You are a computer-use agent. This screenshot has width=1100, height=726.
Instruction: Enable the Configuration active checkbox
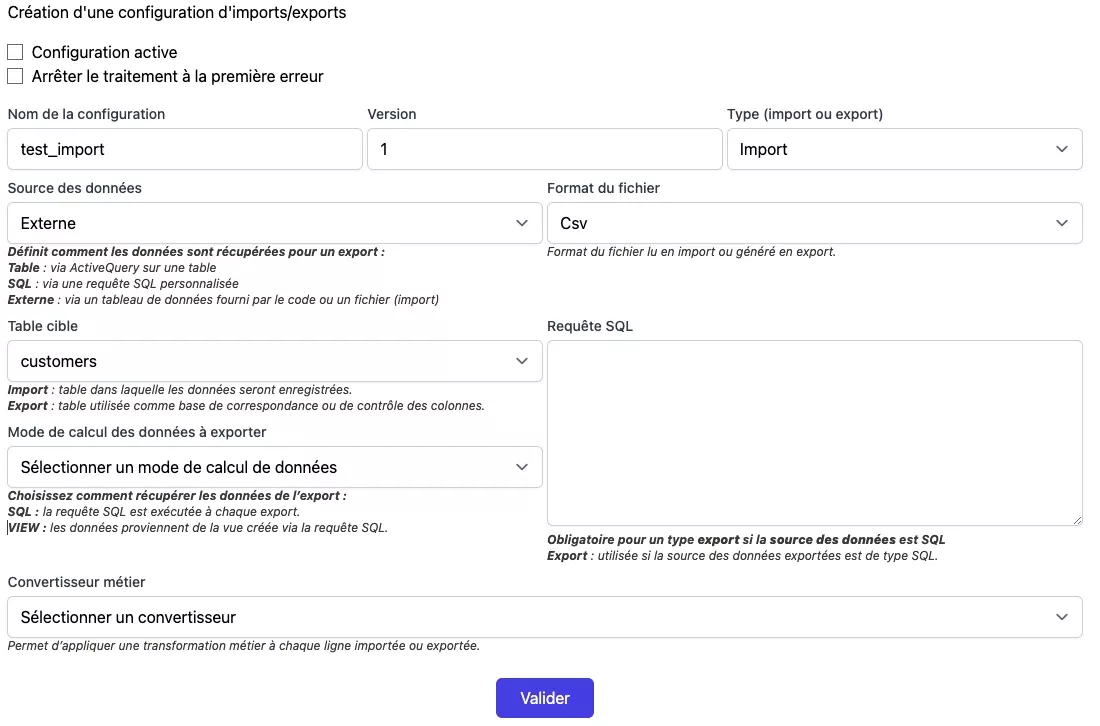click(15, 52)
